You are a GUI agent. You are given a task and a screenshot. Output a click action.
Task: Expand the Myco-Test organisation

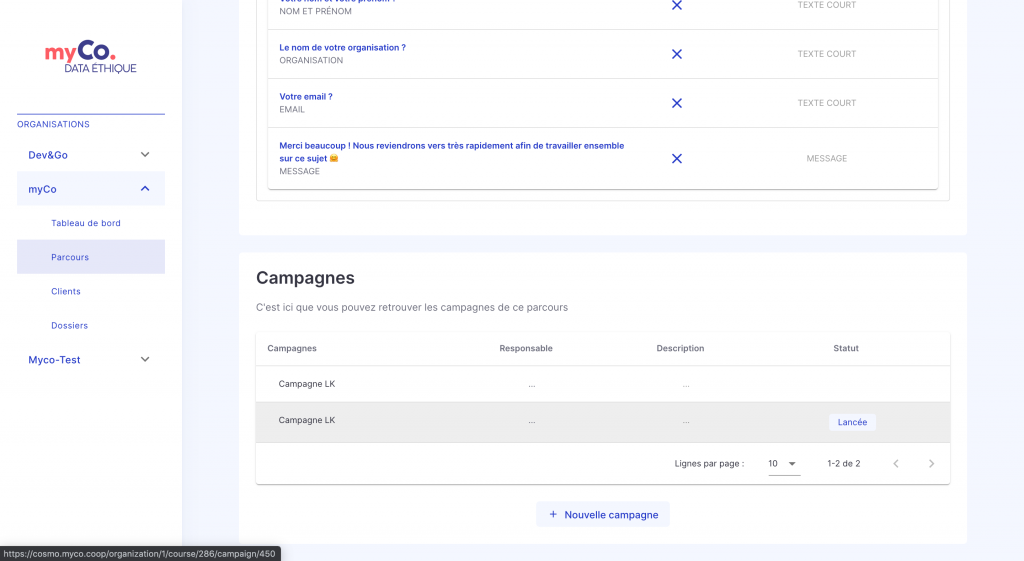pos(91,360)
